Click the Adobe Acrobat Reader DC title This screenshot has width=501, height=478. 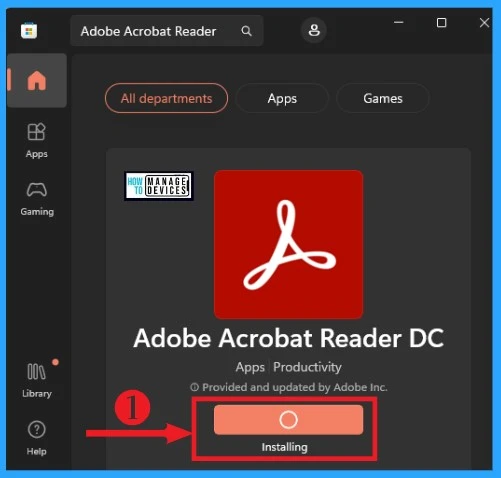[x=288, y=338]
